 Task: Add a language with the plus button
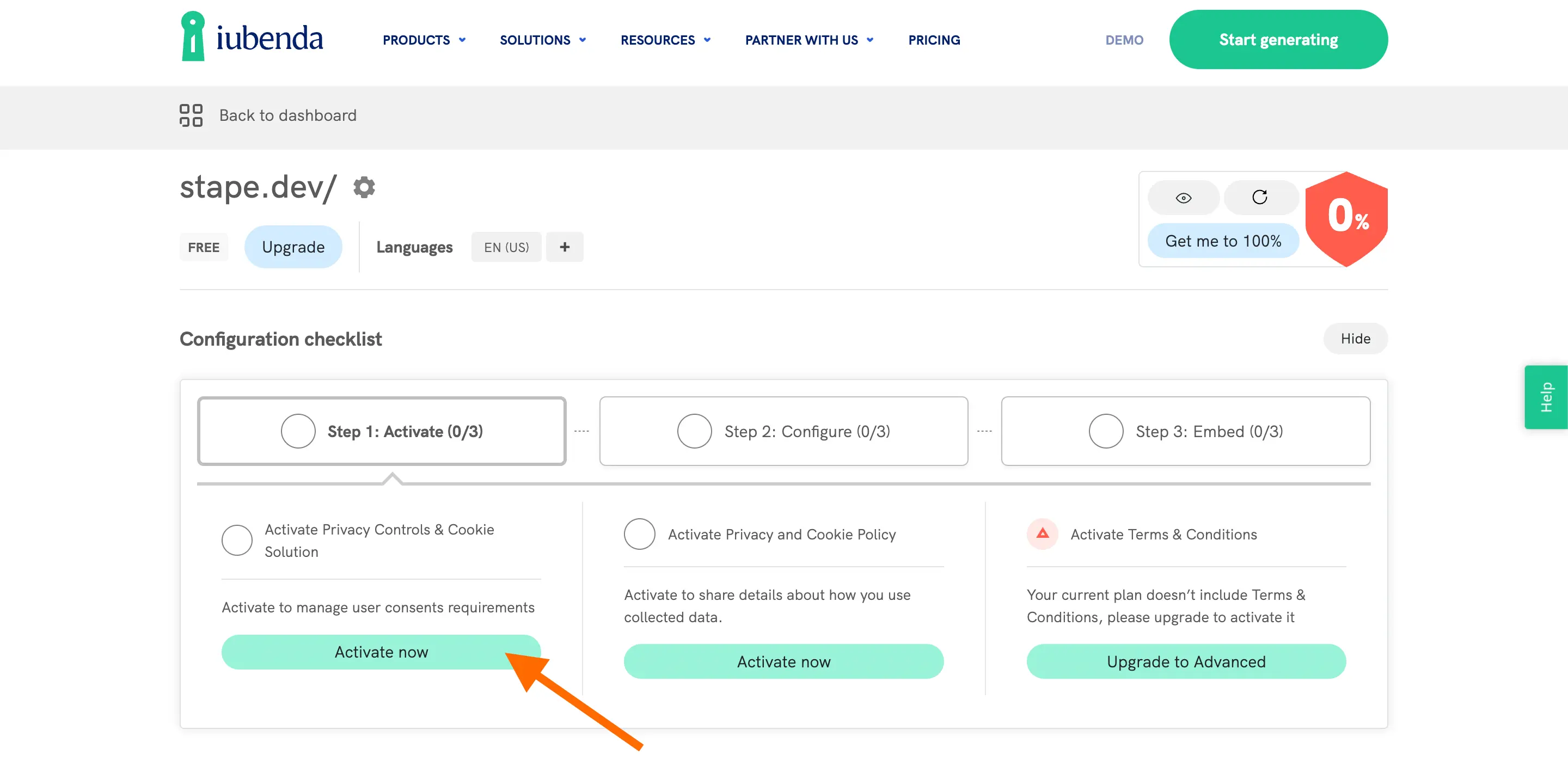click(564, 247)
